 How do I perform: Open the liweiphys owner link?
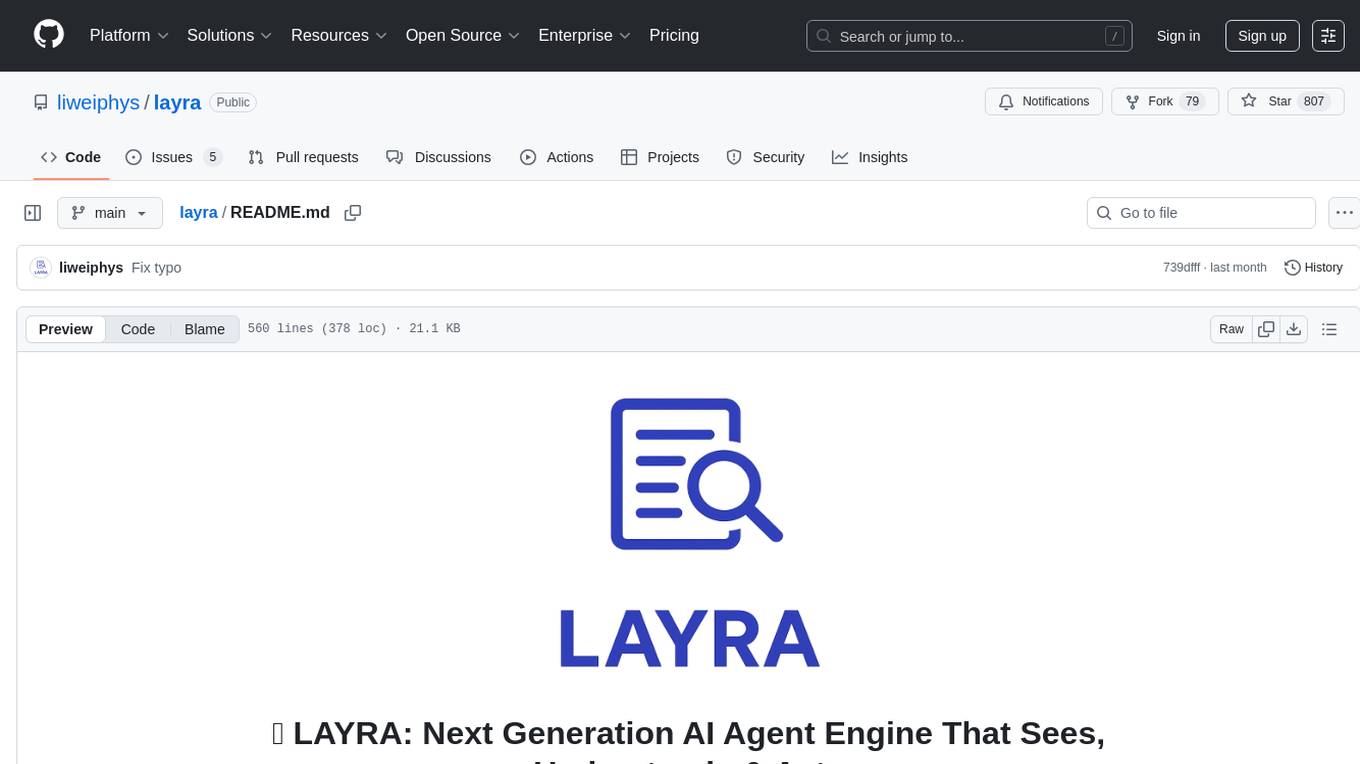coord(98,102)
